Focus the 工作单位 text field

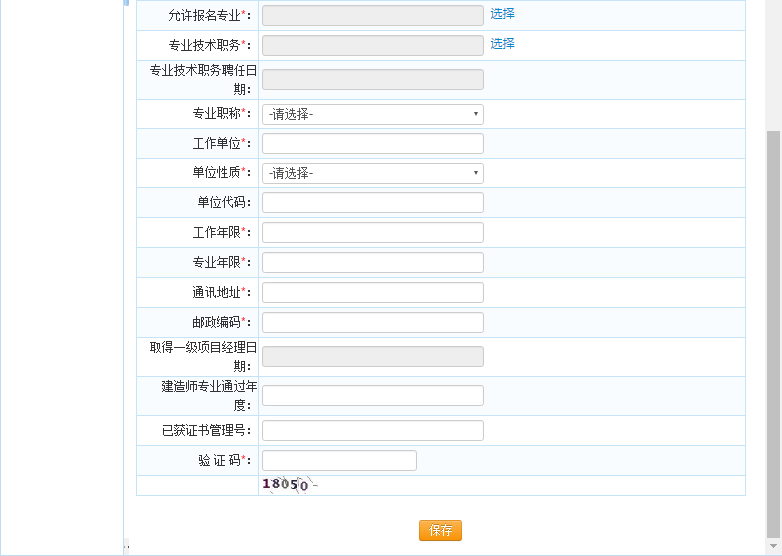[x=372, y=143]
